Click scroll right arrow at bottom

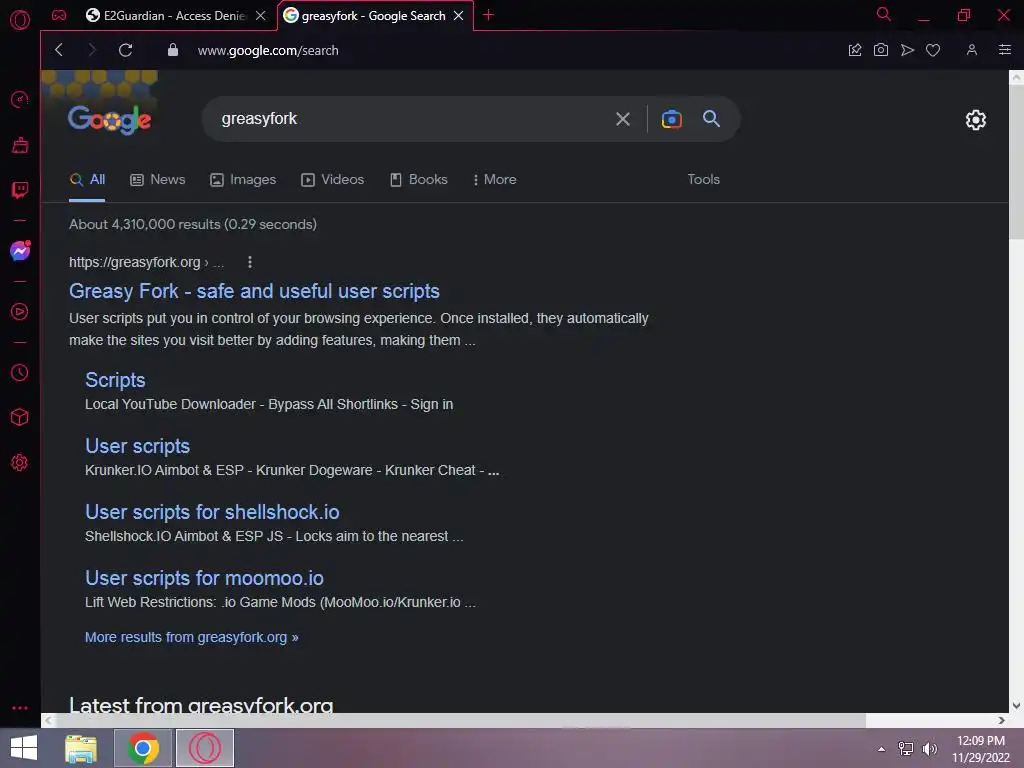point(1002,720)
